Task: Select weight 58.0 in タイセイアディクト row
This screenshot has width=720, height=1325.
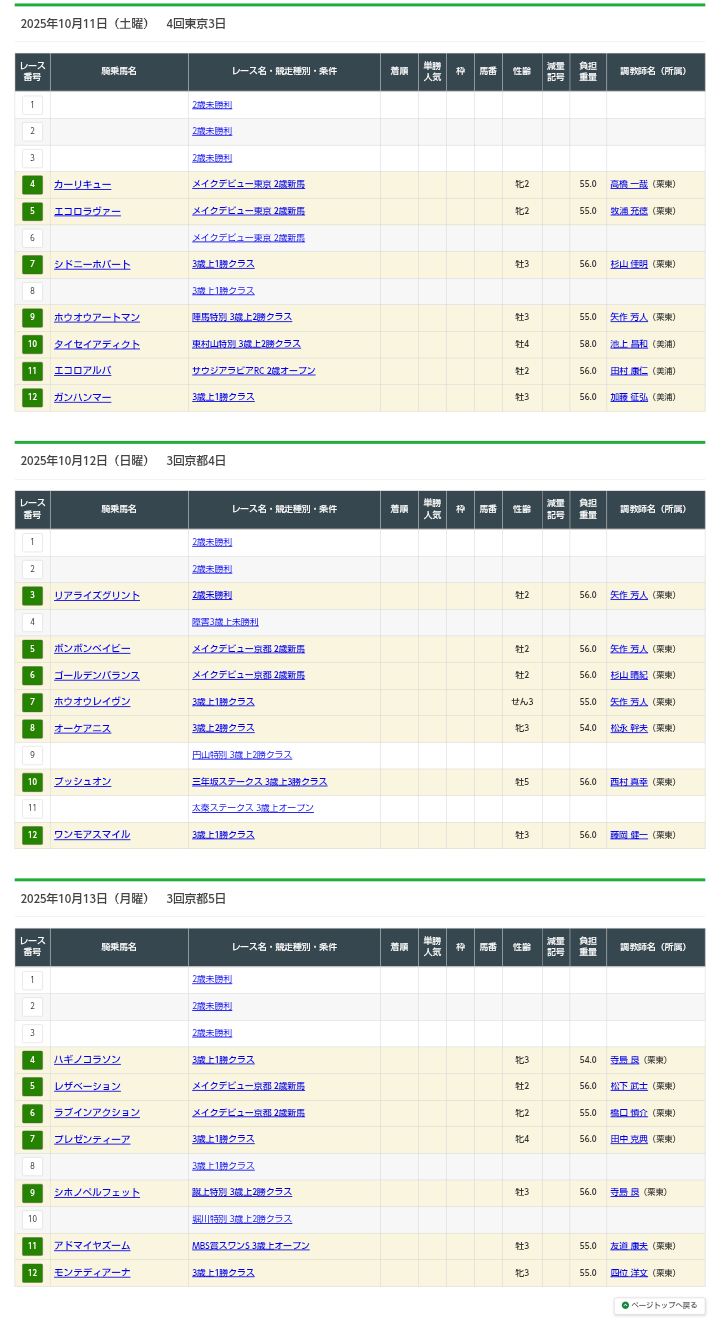Action: [588, 344]
